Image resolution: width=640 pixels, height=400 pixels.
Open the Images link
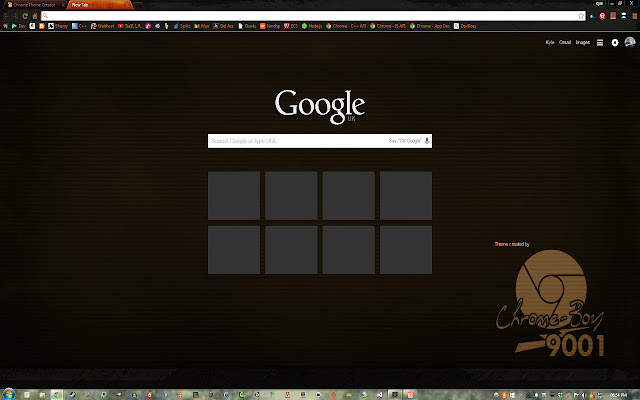point(582,42)
